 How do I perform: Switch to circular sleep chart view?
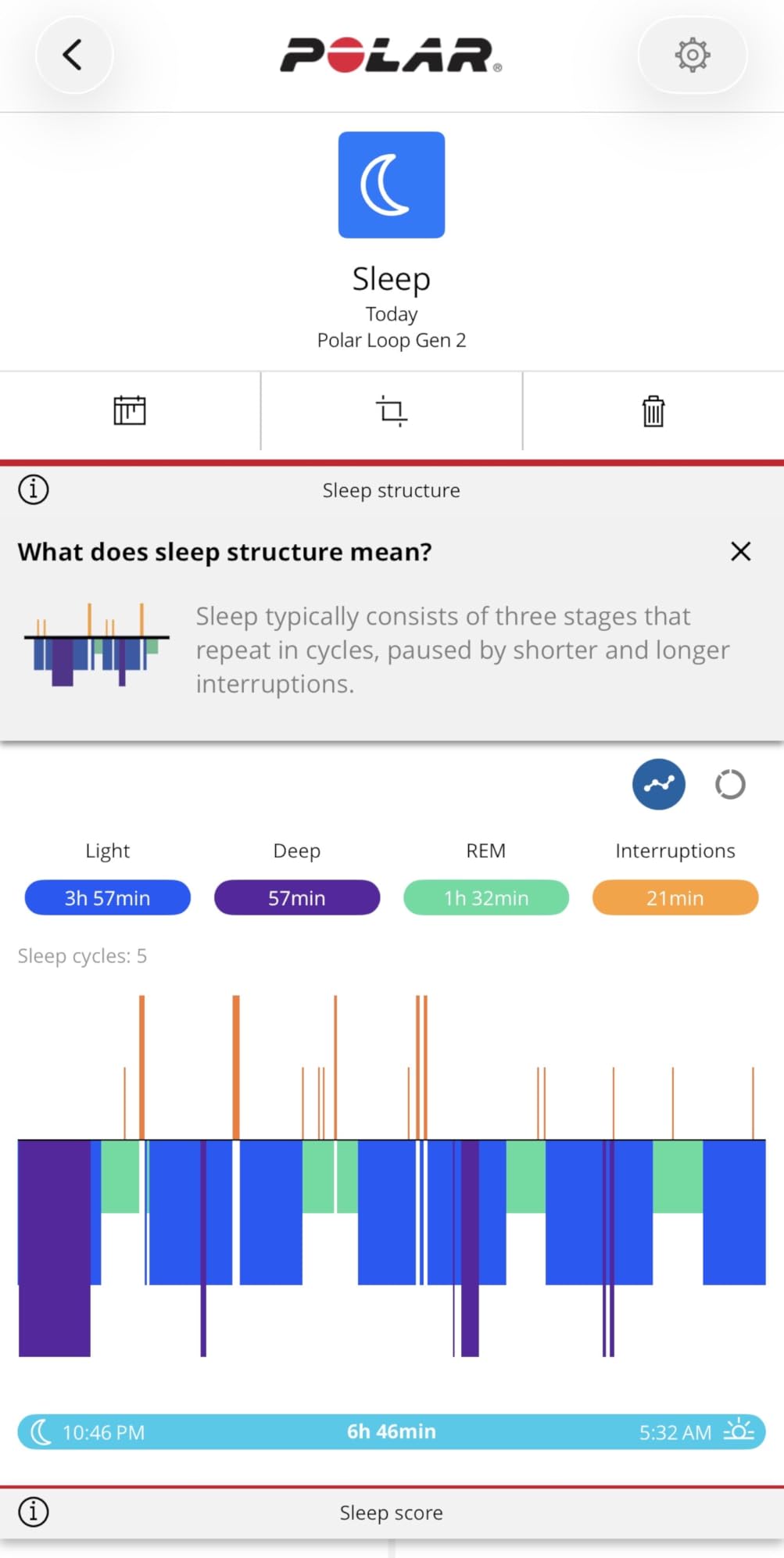730,784
